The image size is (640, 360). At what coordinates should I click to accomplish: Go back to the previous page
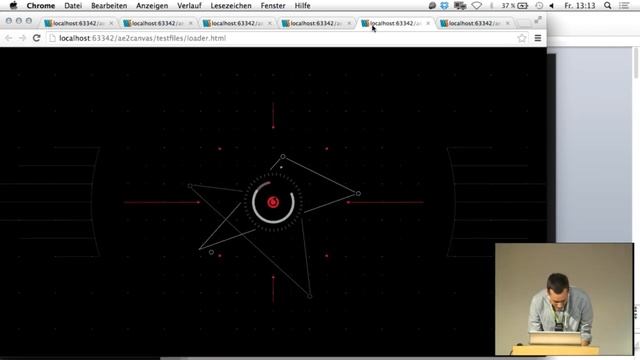[x=9, y=38]
